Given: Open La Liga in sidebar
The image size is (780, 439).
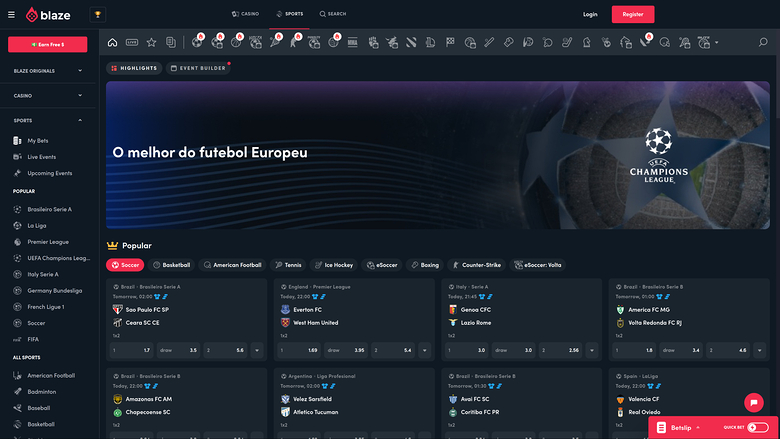Looking at the screenshot, I should 36,226.
